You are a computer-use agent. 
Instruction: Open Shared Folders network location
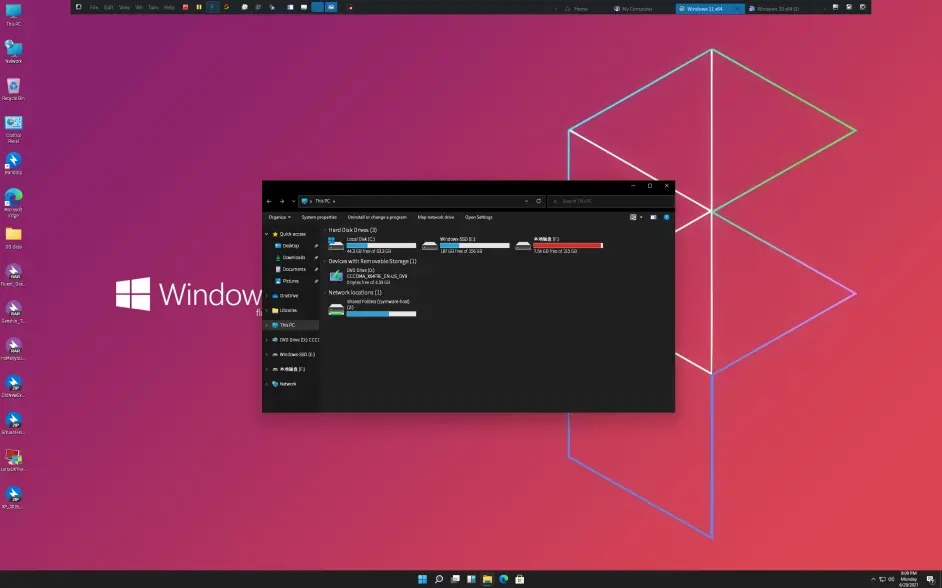tap(372, 308)
